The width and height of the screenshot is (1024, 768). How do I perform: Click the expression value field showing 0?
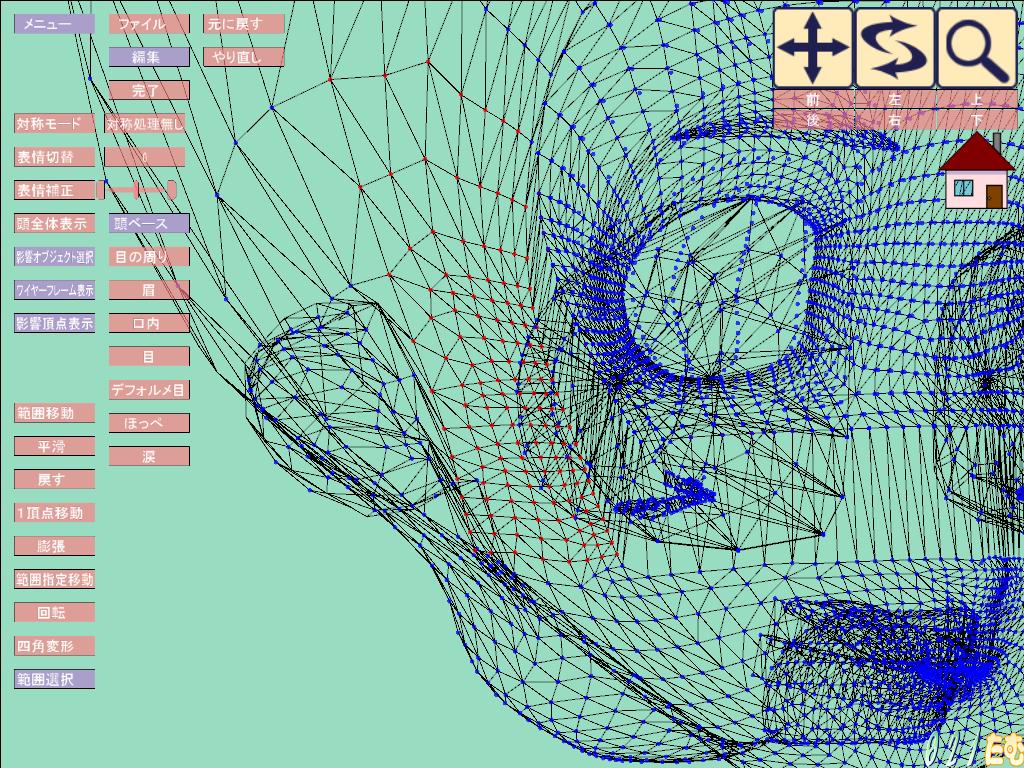145,157
